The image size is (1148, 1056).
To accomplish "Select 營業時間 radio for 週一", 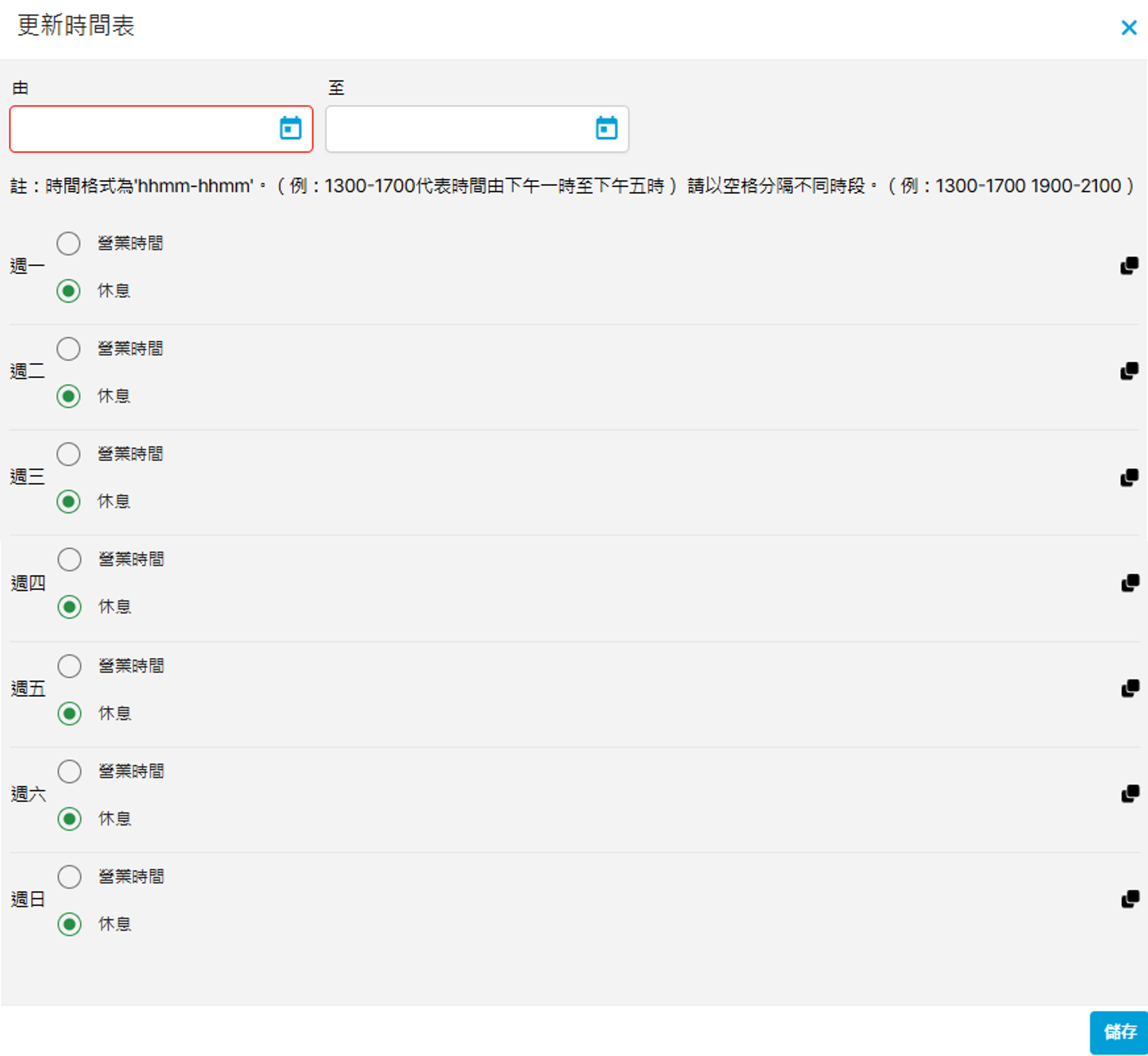I will [x=69, y=243].
